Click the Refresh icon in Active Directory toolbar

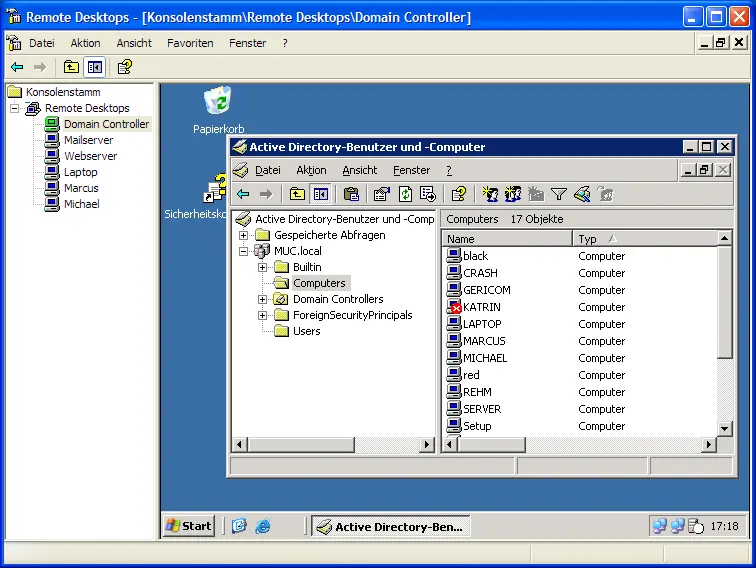click(405, 194)
